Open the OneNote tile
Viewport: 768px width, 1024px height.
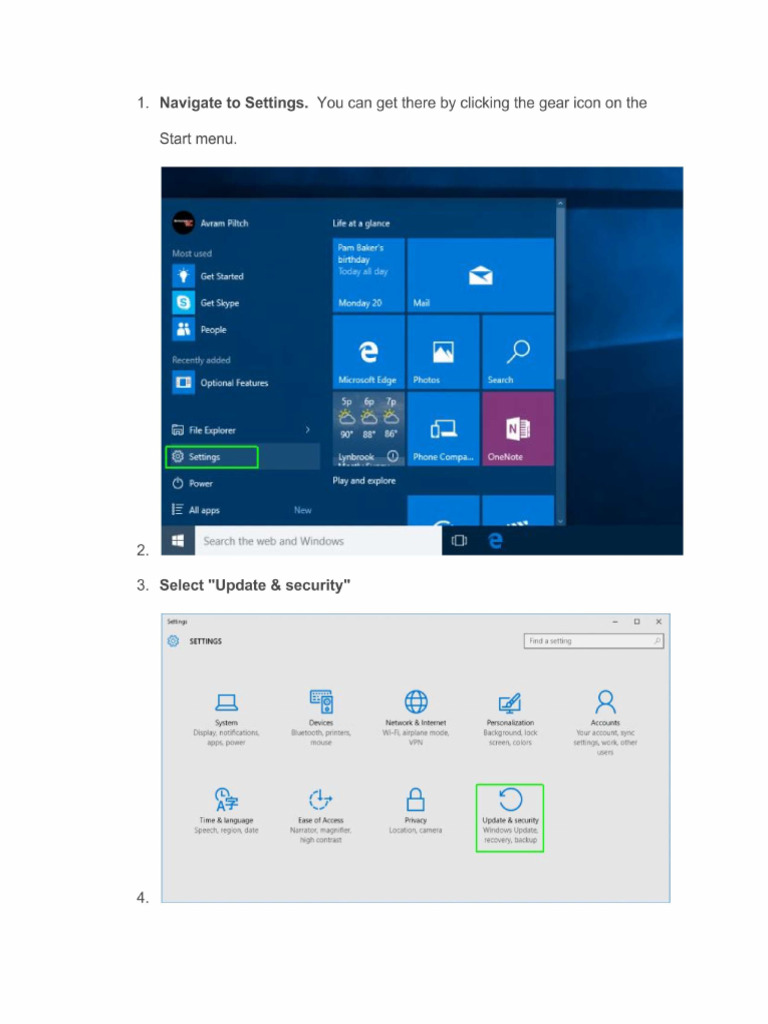pyautogui.click(x=518, y=429)
